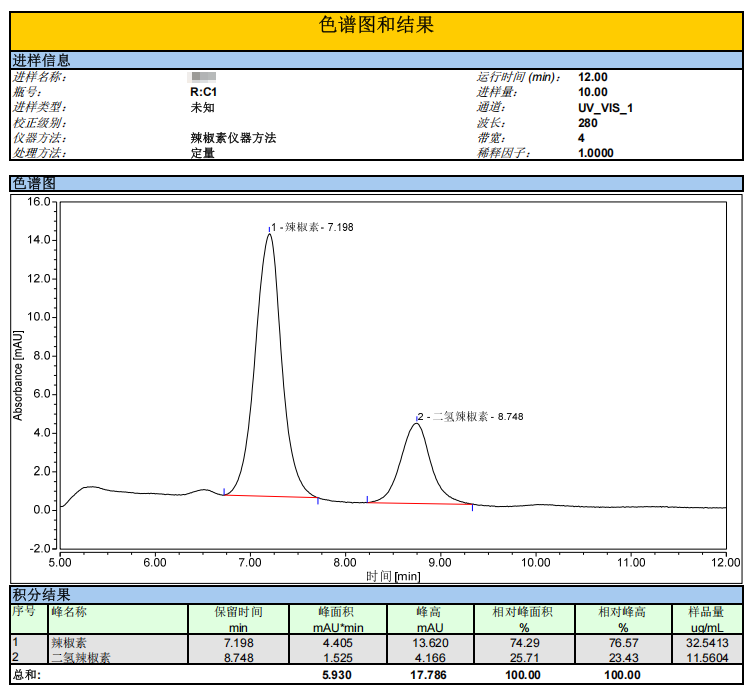Screen dimensions: 752x696
Task: Click the 时间 [min] x-axis label
Action: 392,576
